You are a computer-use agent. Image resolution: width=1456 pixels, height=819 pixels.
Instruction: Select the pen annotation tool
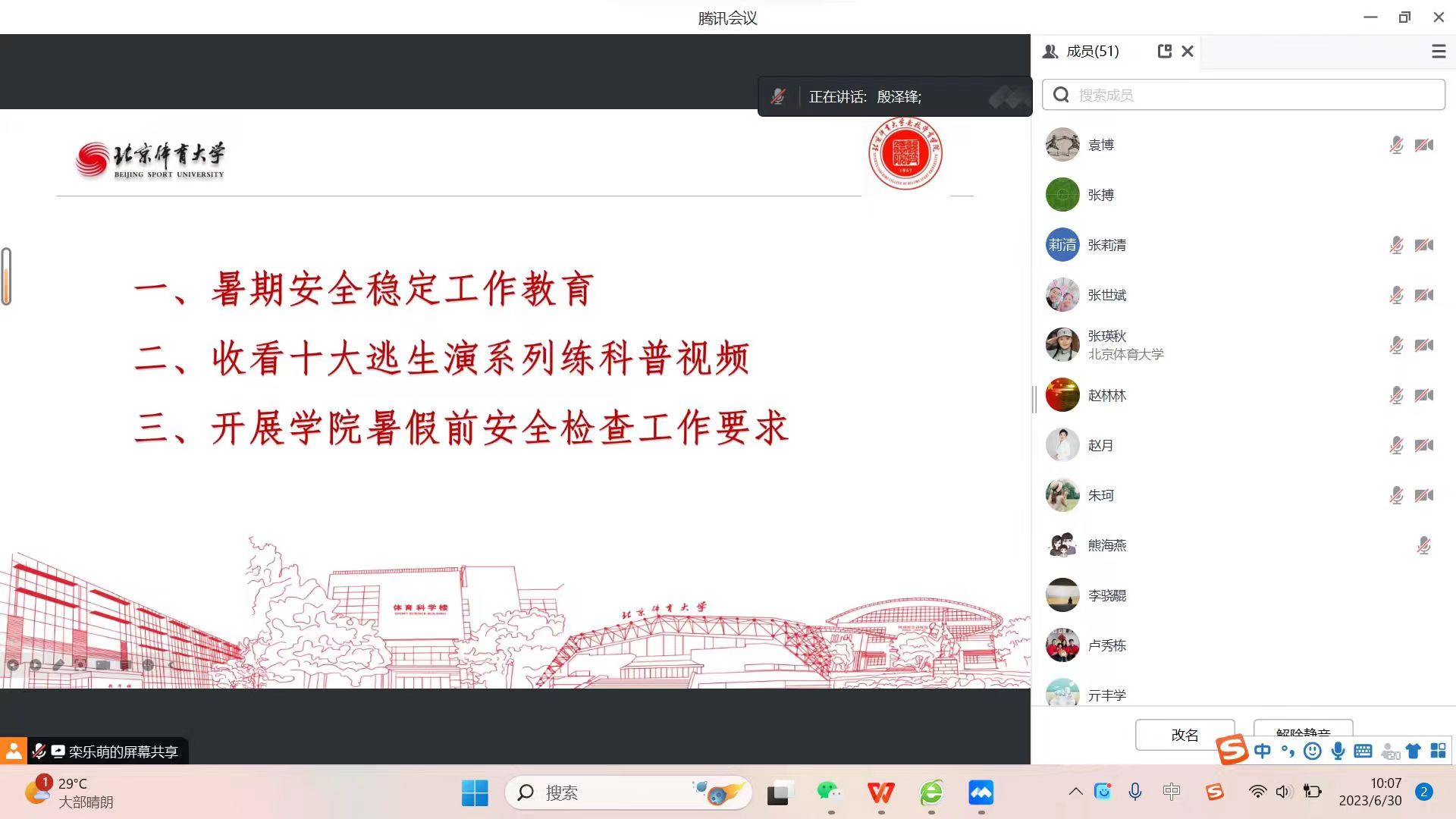coord(58,665)
